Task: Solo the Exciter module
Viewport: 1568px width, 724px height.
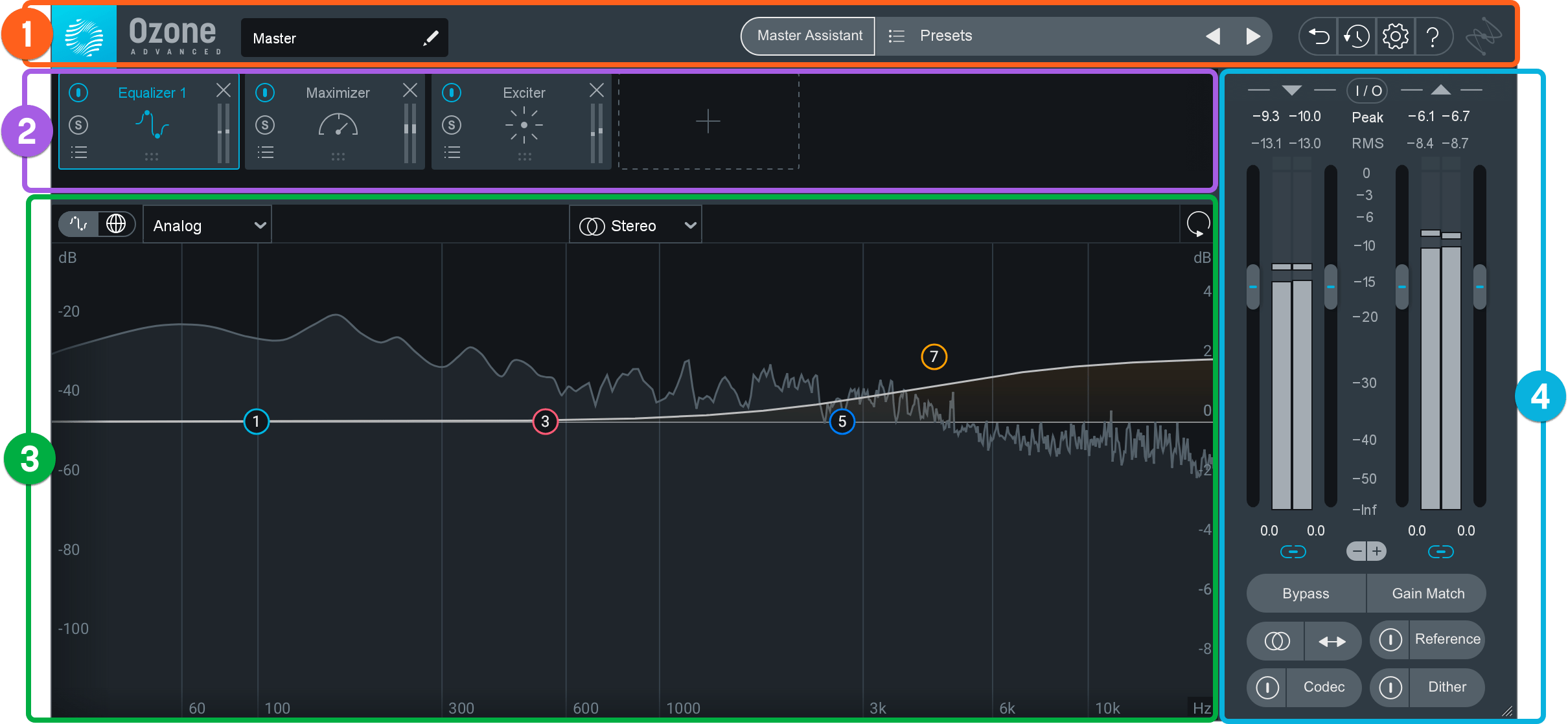Action: [x=452, y=124]
